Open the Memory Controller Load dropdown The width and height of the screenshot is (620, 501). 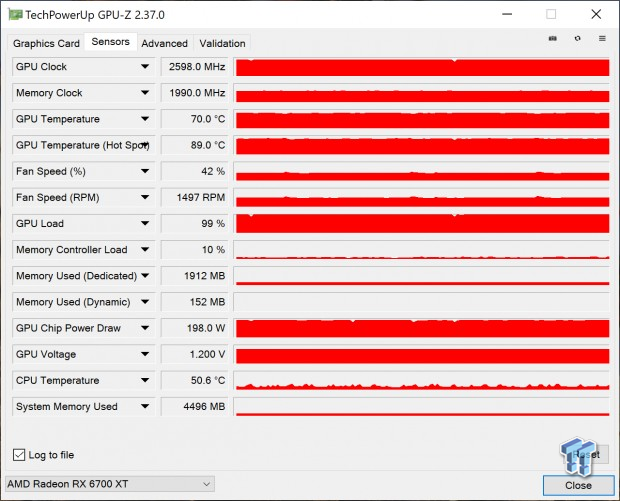tap(145, 249)
